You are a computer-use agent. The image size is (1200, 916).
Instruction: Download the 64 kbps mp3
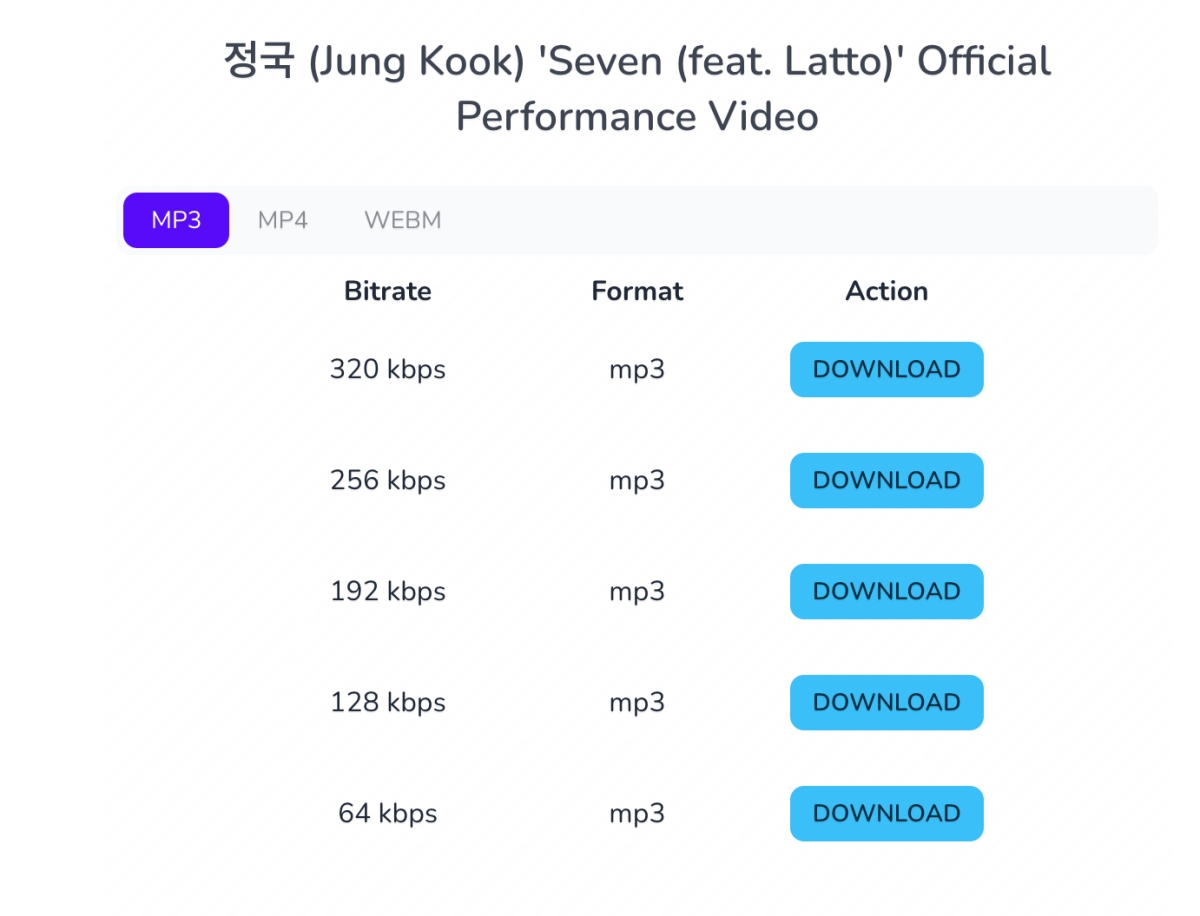(x=886, y=814)
